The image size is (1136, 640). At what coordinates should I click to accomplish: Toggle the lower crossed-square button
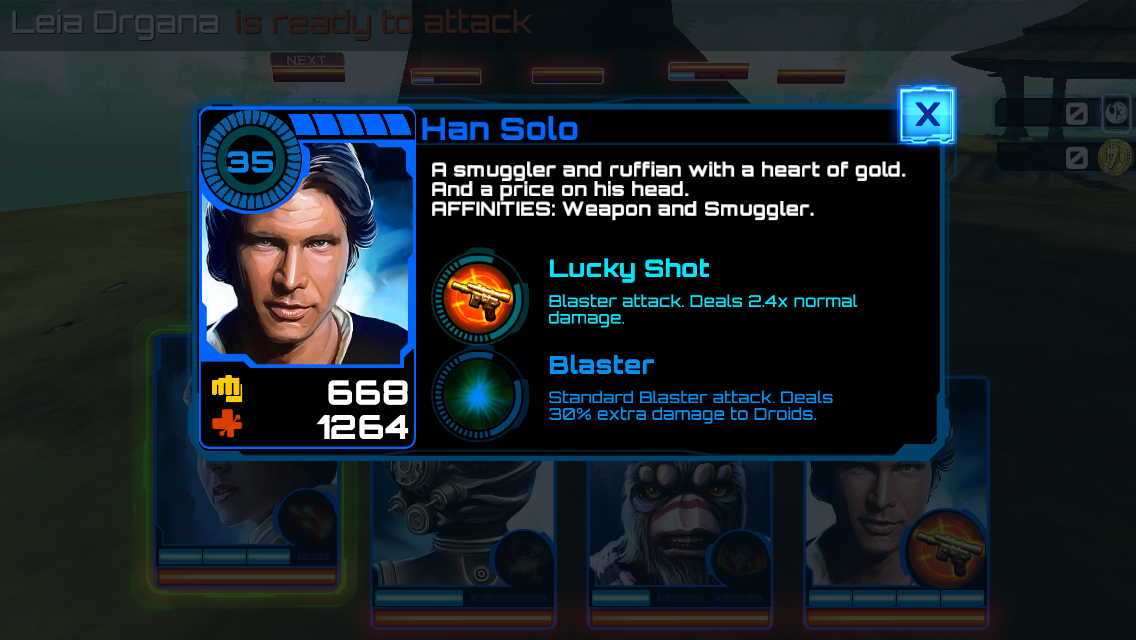point(1077,157)
